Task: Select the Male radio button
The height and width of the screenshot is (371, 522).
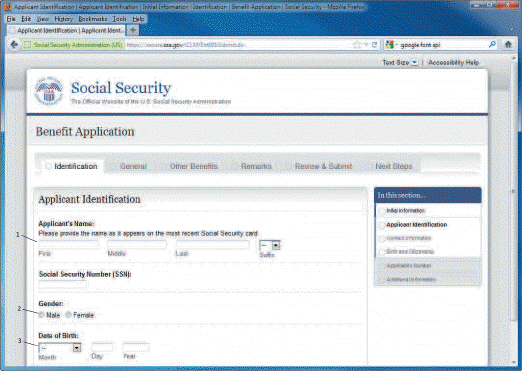Action: [x=41, y=315]
